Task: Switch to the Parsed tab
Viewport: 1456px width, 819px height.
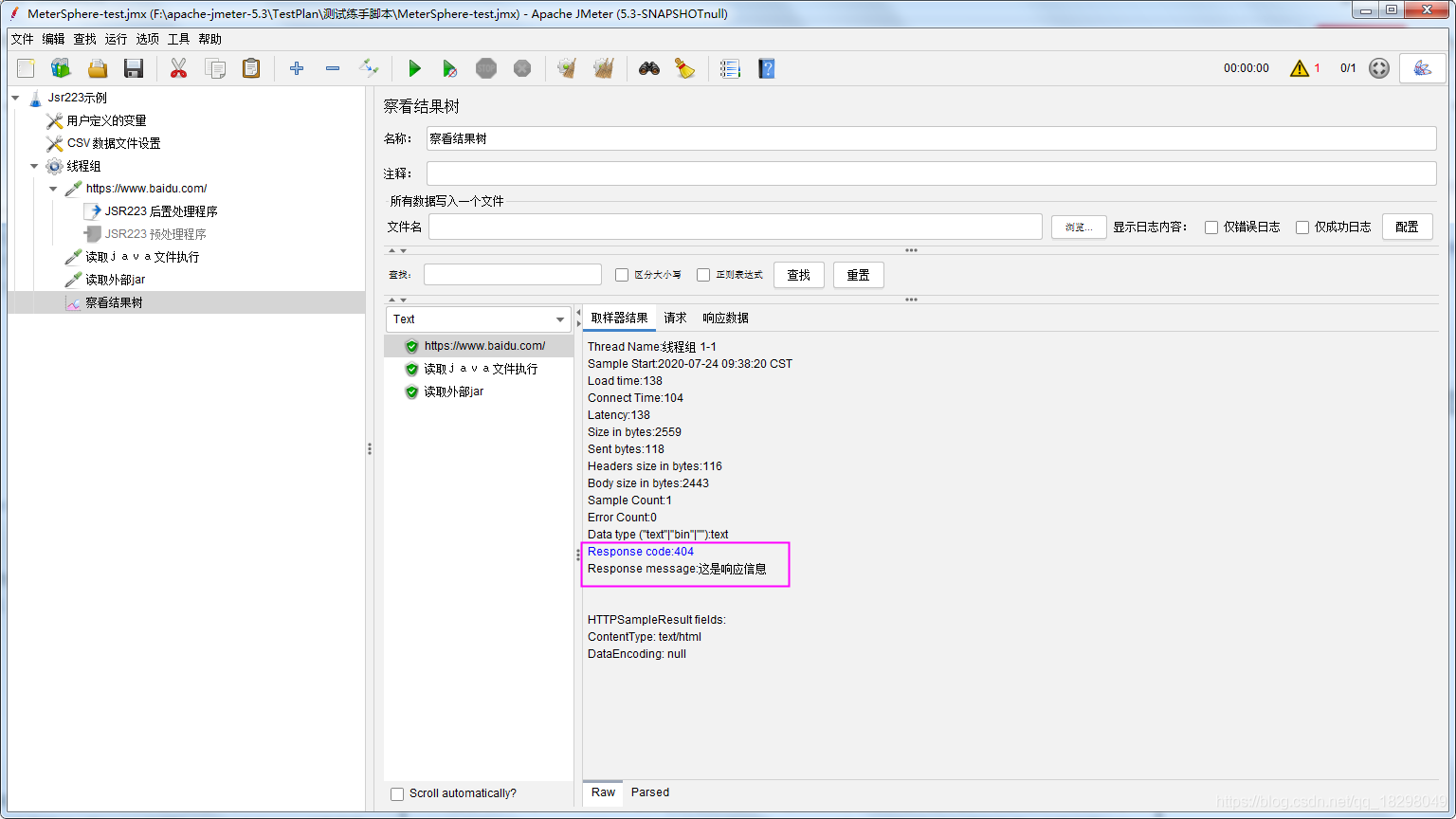Action: [x=650, y=792]
